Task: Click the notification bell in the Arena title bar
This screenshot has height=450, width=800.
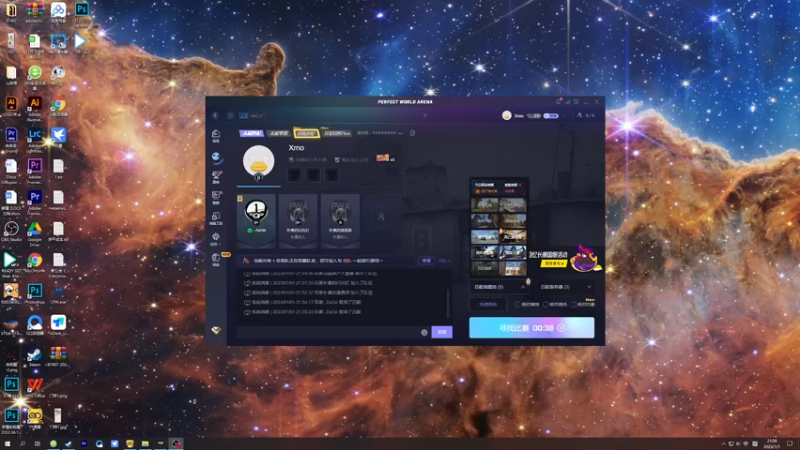Action: (x=559, y=102)
